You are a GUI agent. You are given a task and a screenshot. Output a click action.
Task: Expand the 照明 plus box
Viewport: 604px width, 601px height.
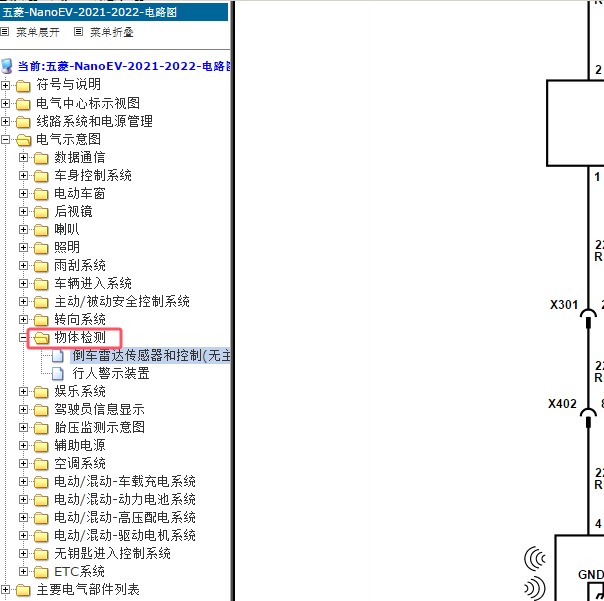pos(23,248)
